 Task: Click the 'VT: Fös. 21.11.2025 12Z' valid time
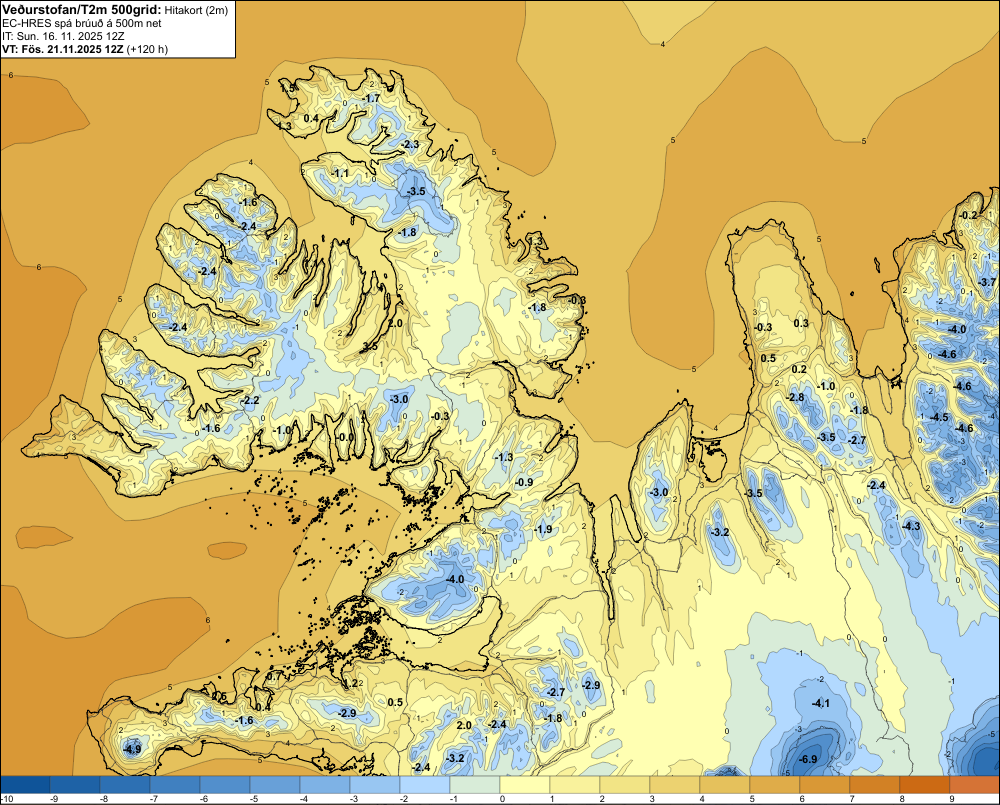[x=62, y=49]
